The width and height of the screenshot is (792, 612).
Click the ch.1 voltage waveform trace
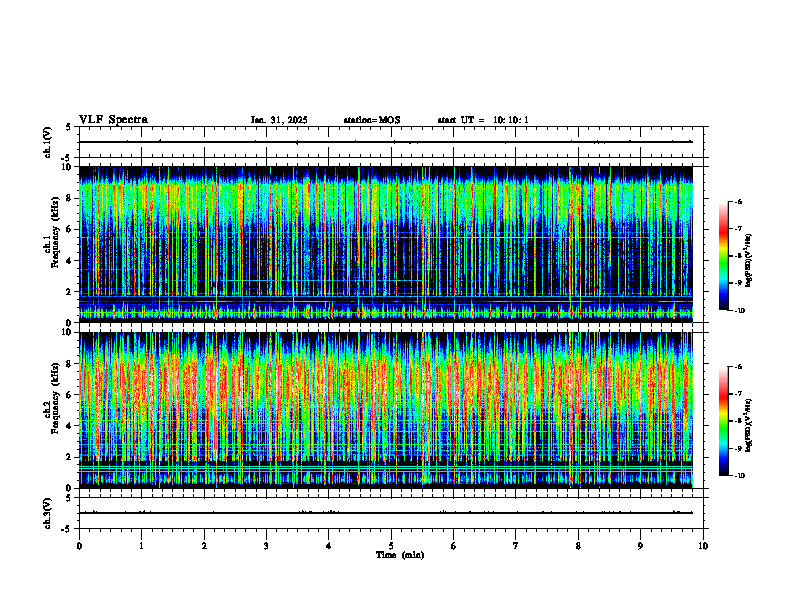[386, 142]
